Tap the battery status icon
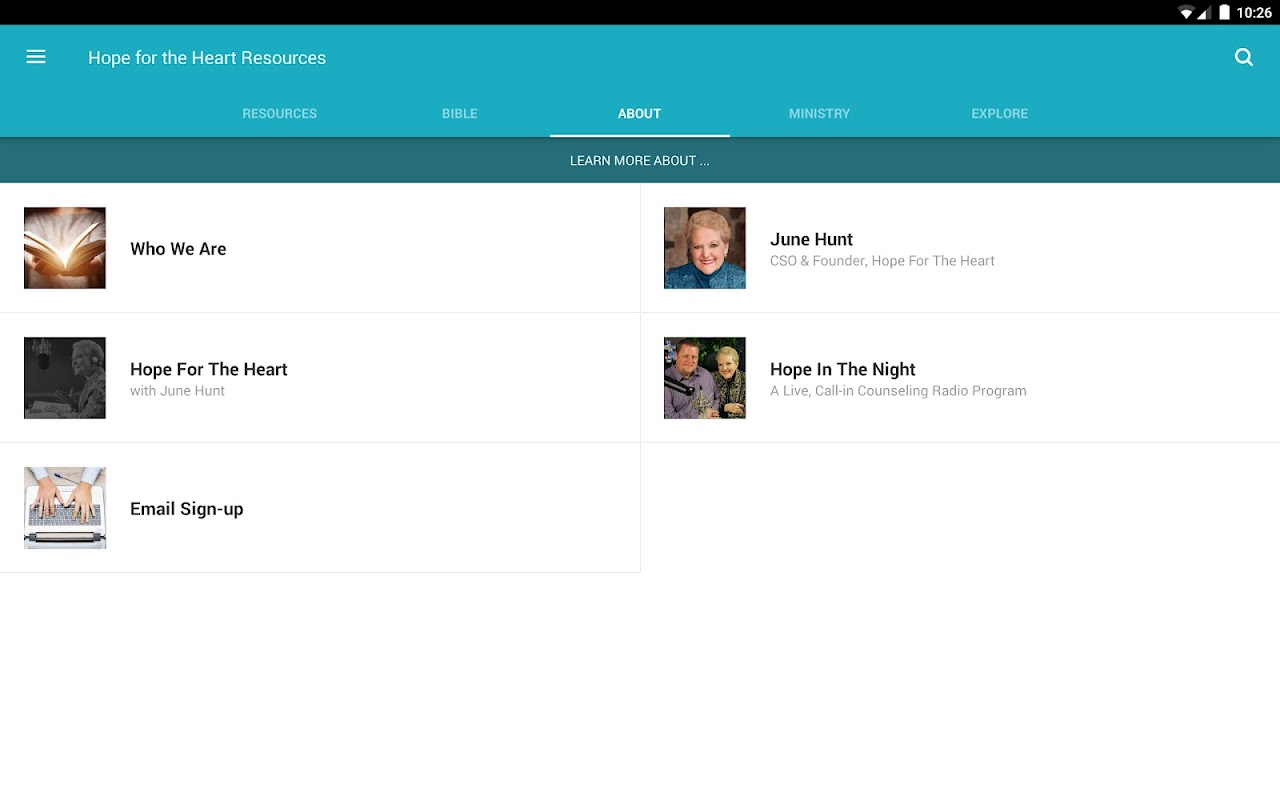 1224,12
